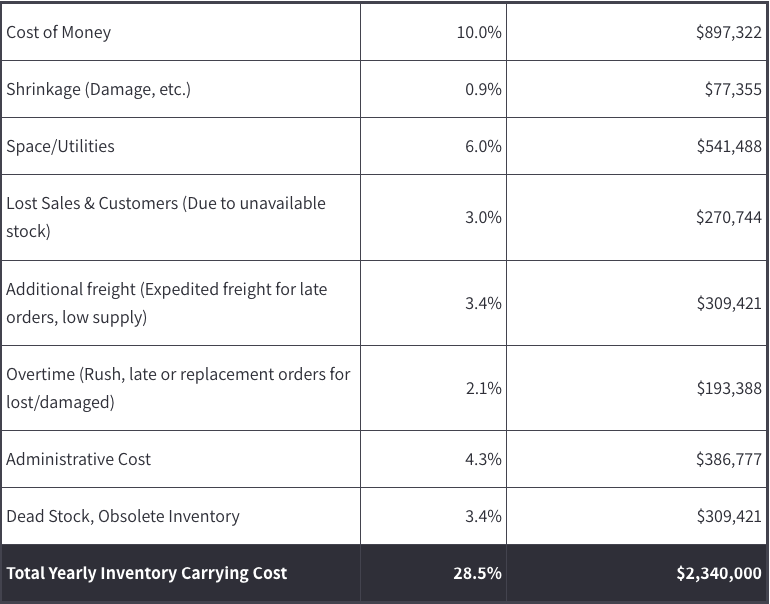770x604 pixels.
Task: Click the Total Yearly Inventory Carrying Cost label
Action: [146, 573]
